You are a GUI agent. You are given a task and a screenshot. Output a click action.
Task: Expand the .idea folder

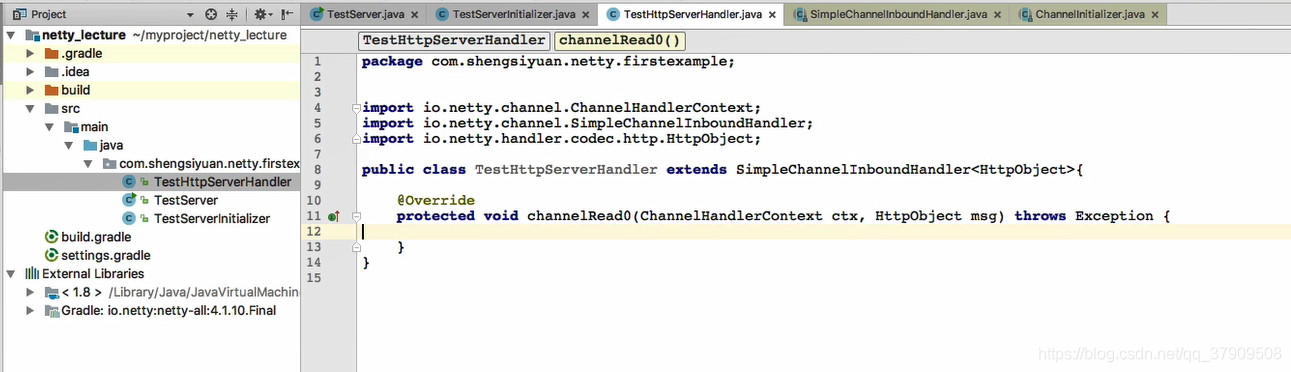click(x=31, y=72)
